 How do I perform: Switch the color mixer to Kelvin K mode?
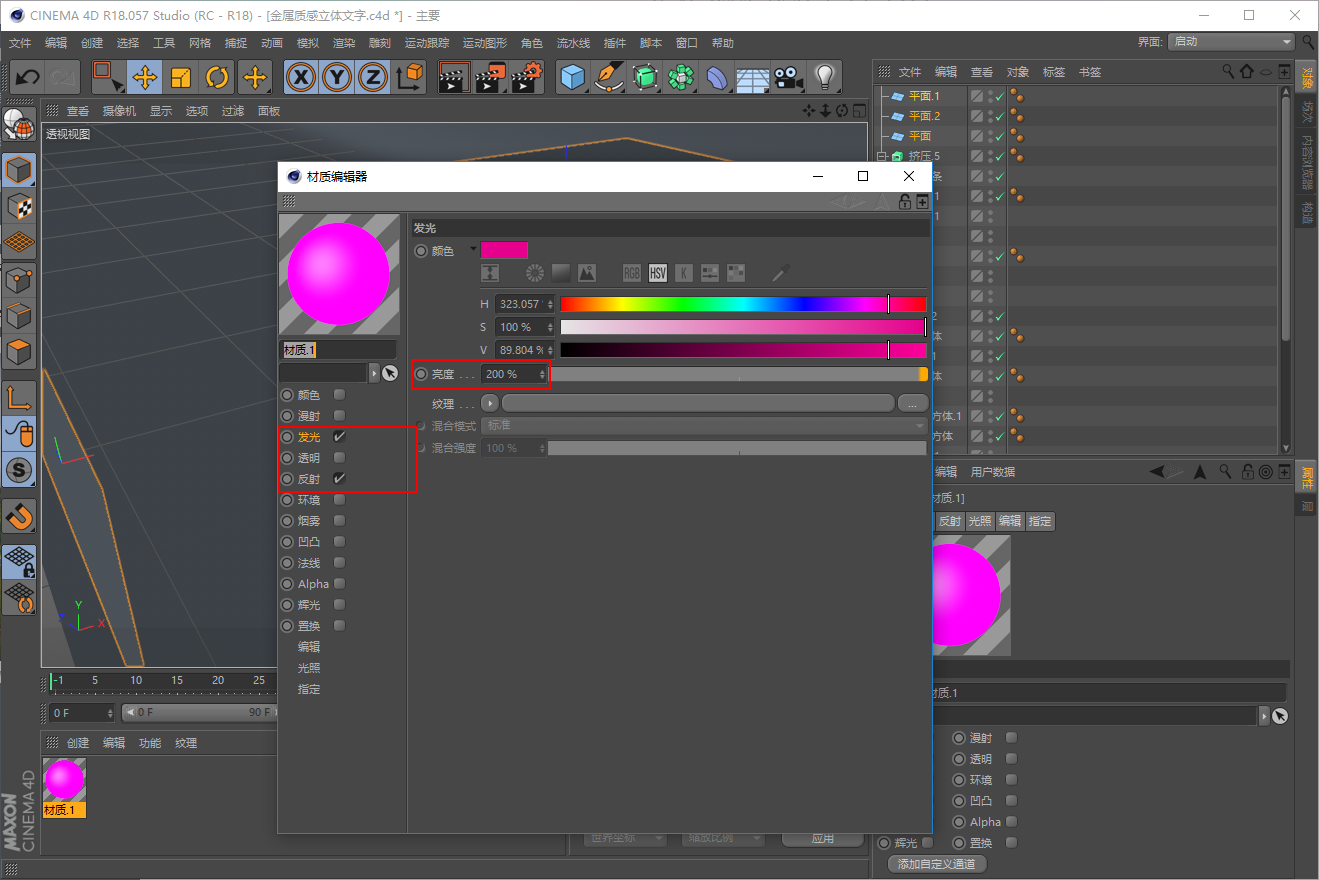click(684, 273)
